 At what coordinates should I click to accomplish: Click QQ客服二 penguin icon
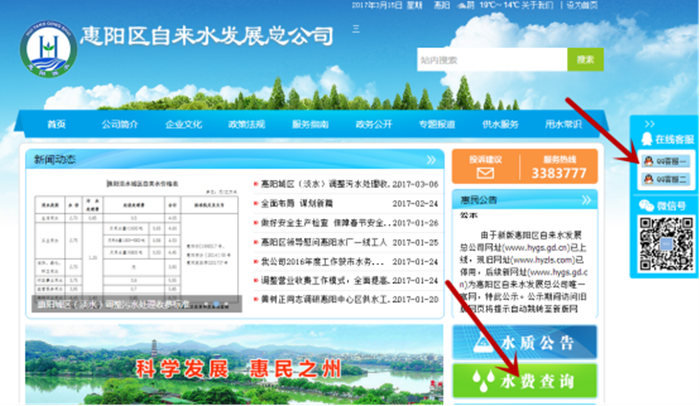point(647,179)
